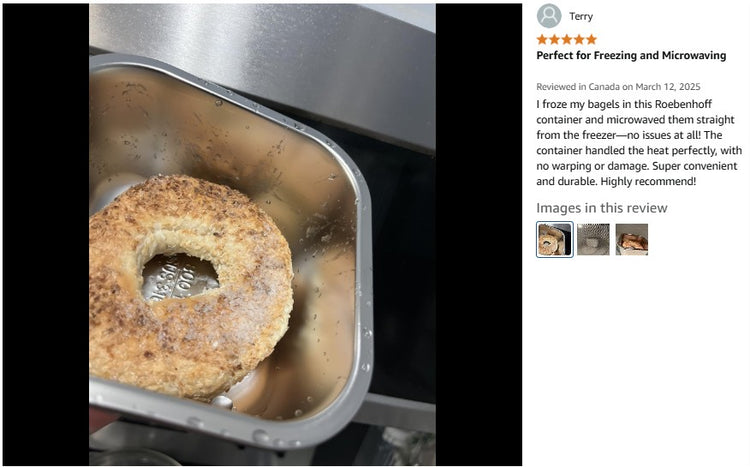Click the word 'Roebenhoff' in review text
Viewport: 750px width, 467px height.
click(683, 104)
